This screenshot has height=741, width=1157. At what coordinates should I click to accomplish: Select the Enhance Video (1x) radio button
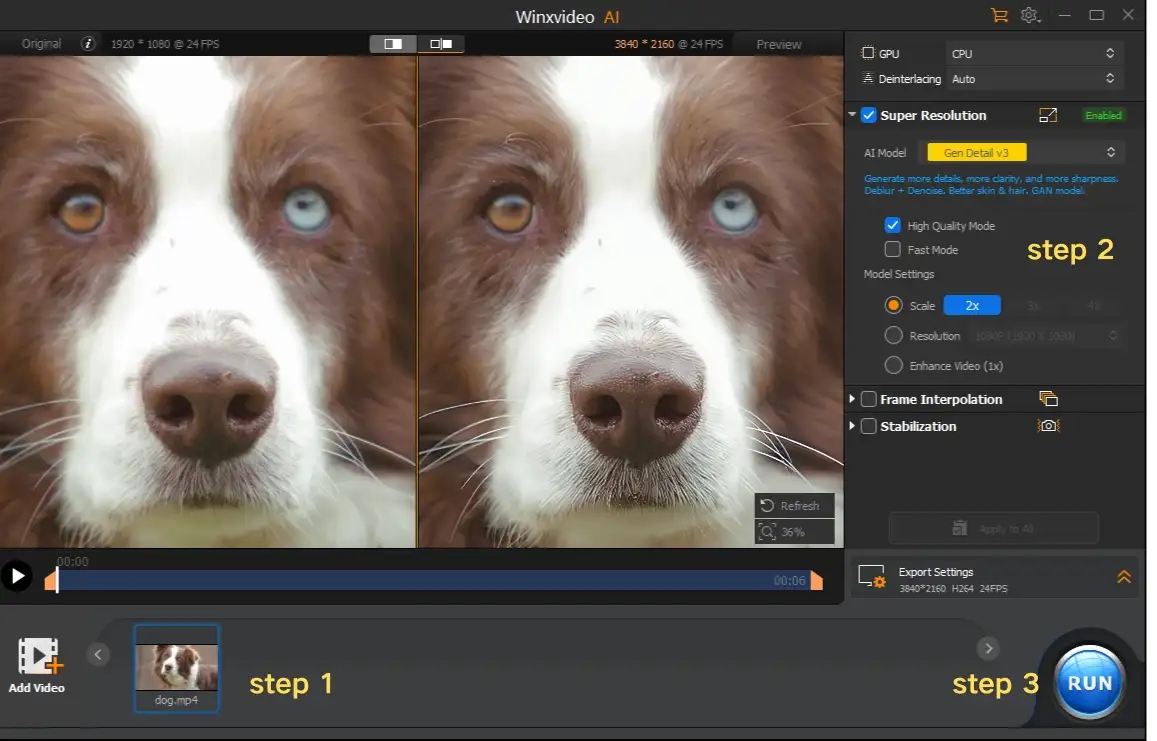[894, 365]
